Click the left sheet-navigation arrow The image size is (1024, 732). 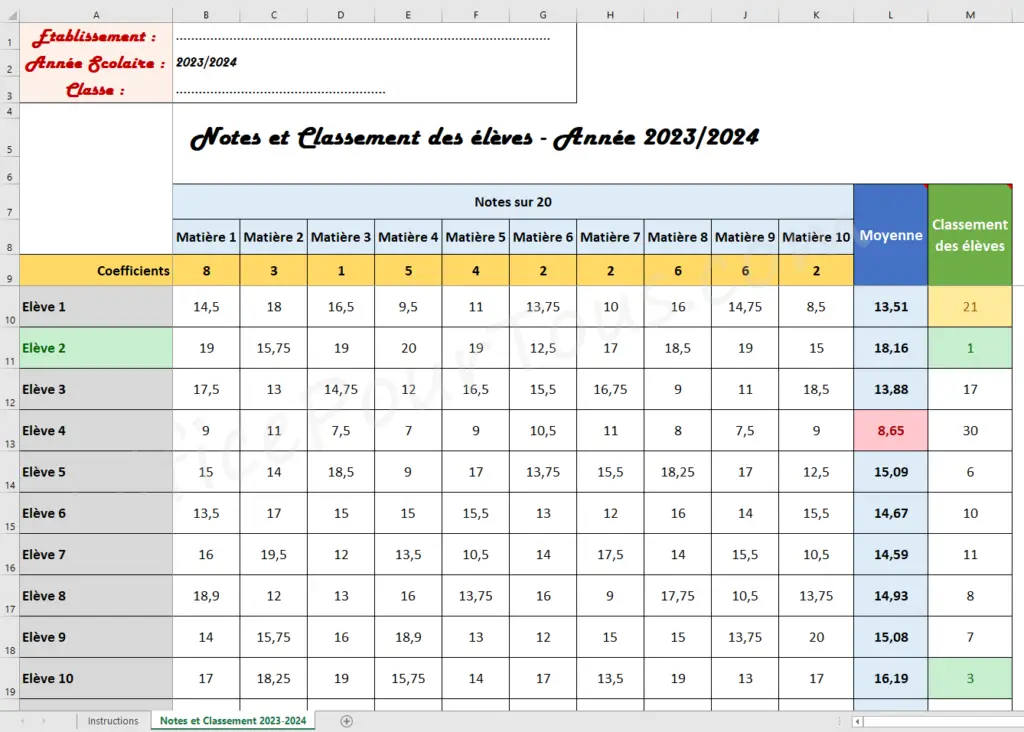tap(21, 721)
